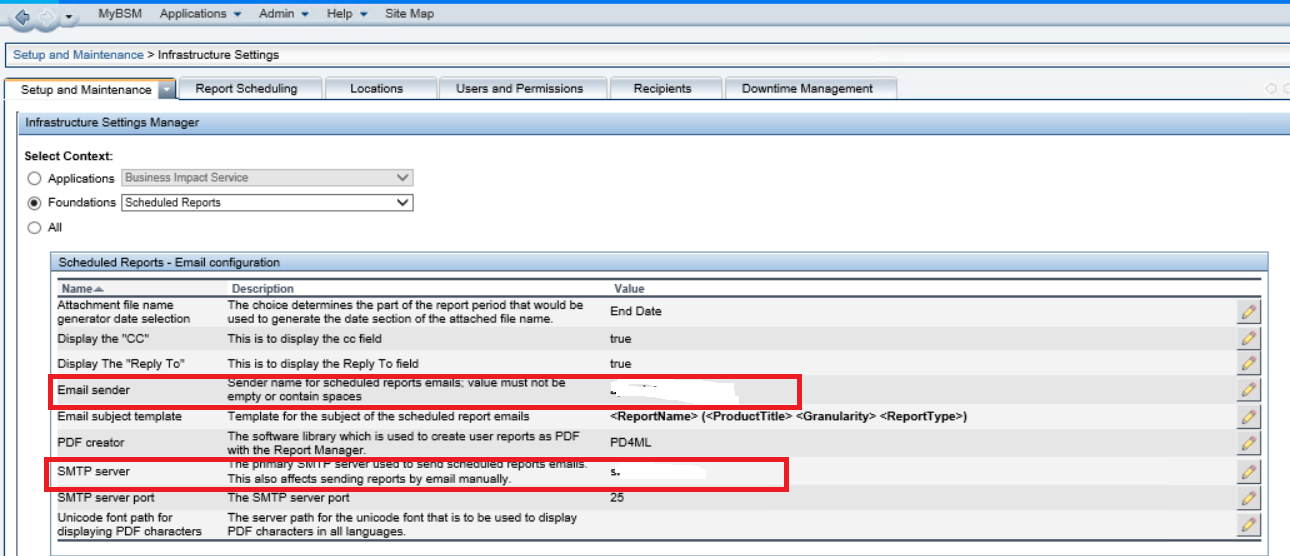Edit the Display The "Reply To" setting
The width and height of the screenshot is (1290, 556).
click(1248, 363)
